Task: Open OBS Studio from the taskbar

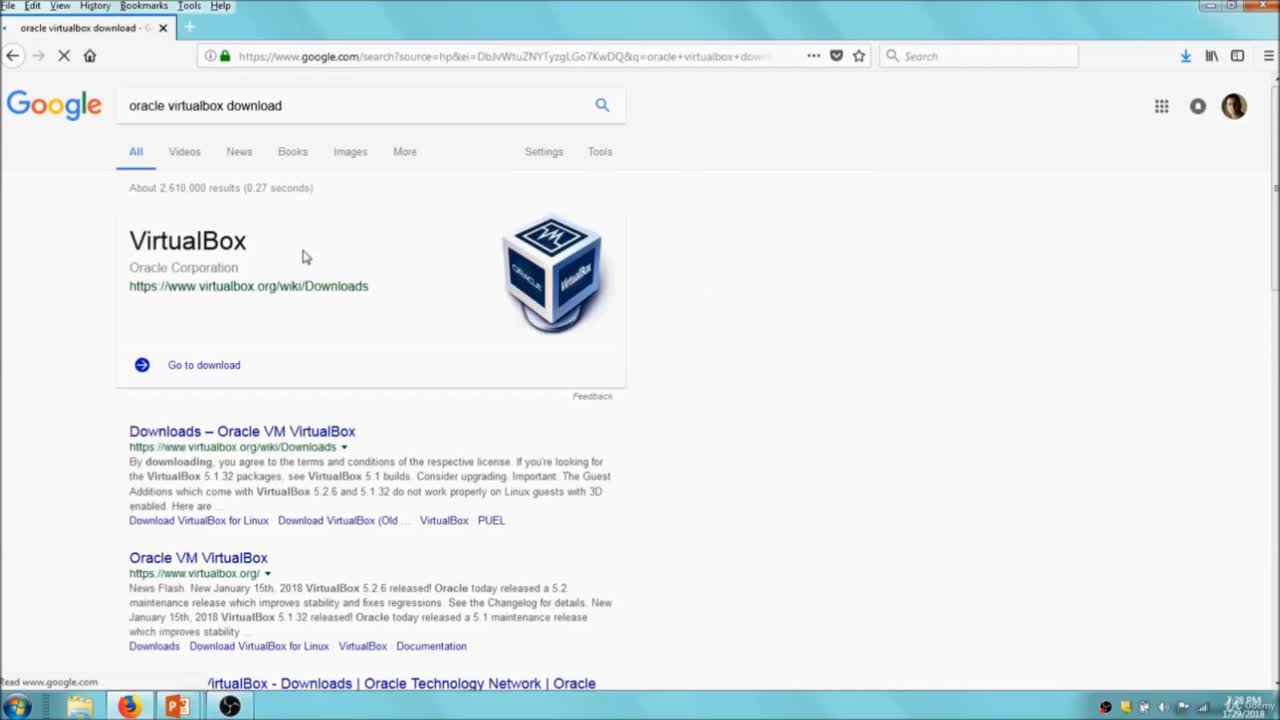Action: click(x=230, y=706)
